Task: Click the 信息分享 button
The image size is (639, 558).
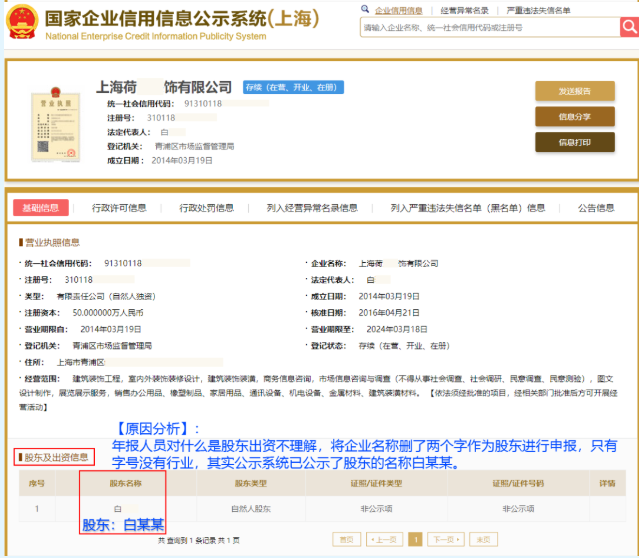Action: (x=575, y=117)
